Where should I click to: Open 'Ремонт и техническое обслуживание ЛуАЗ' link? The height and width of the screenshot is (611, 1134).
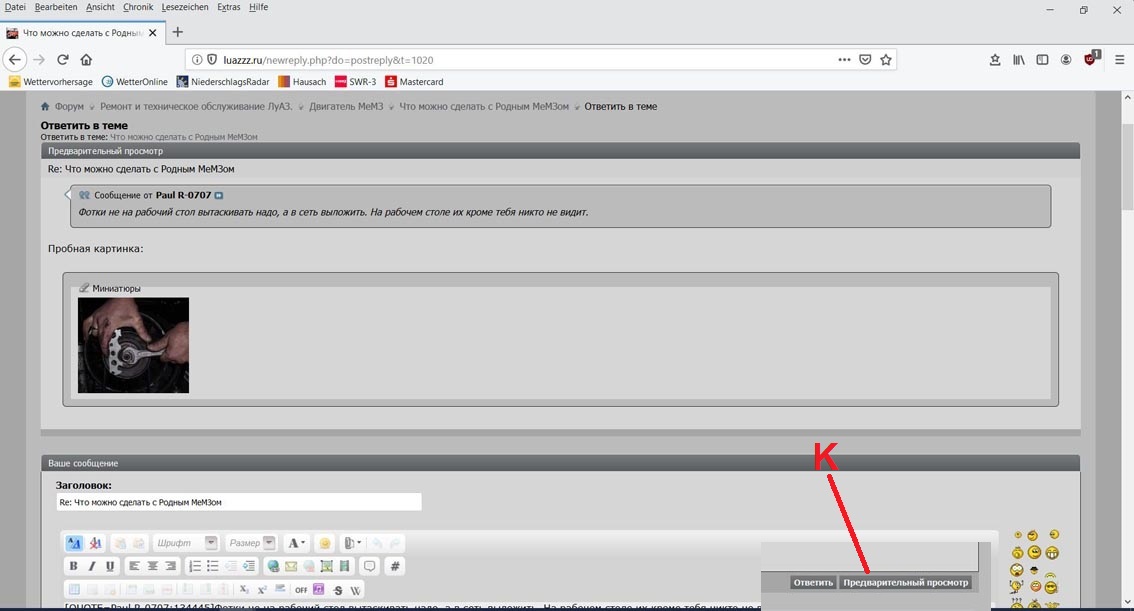(x=196, y=106)
